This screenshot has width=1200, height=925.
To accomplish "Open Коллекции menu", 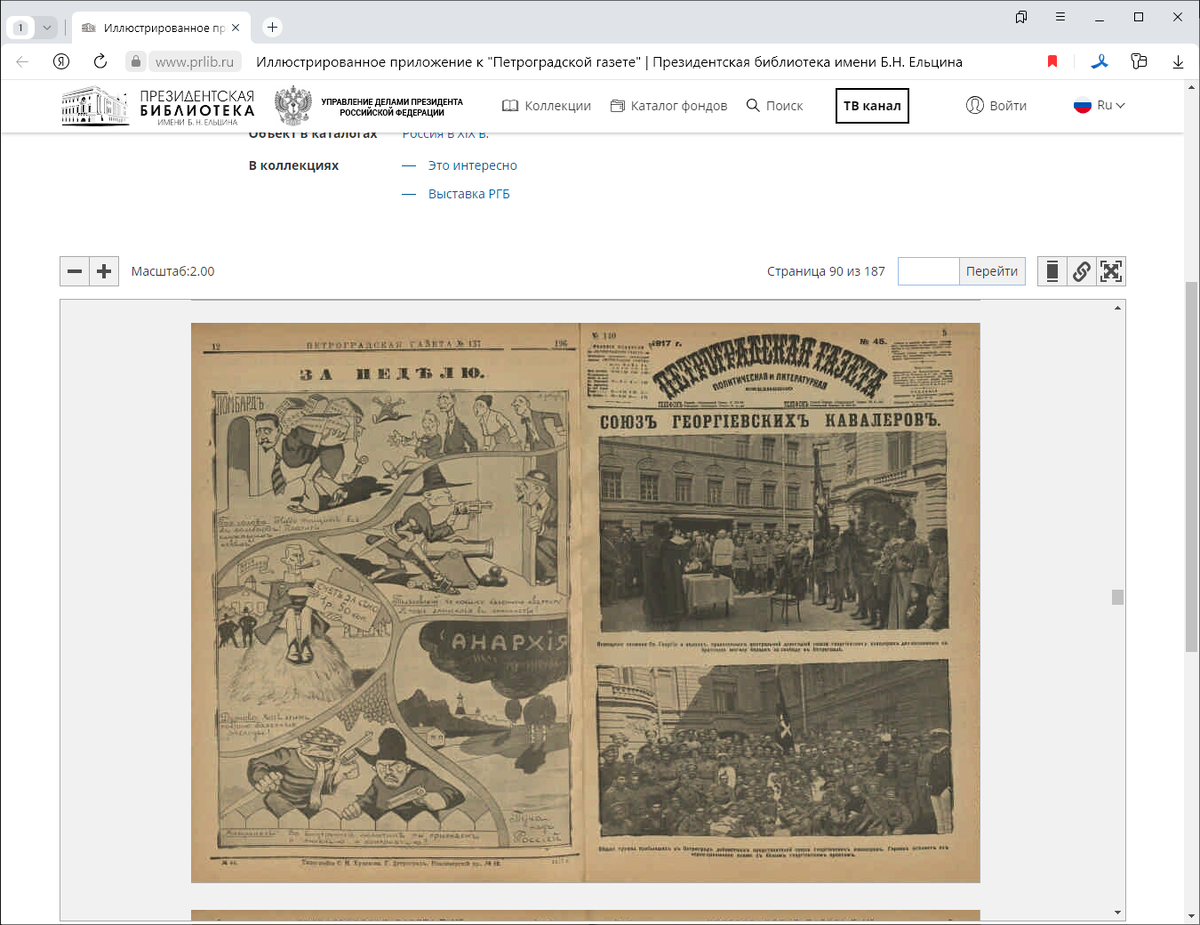I will point(546,105).
